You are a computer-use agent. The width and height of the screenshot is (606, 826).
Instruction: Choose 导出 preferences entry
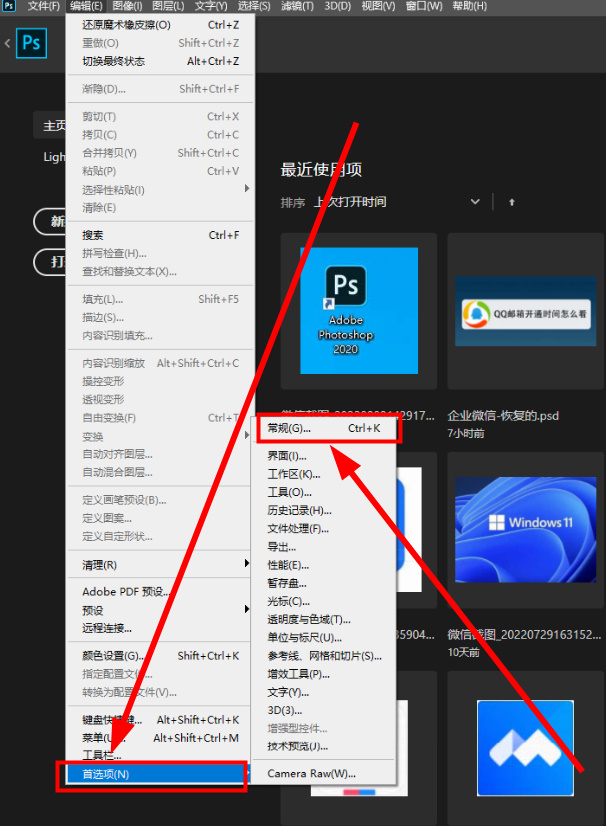325,547
